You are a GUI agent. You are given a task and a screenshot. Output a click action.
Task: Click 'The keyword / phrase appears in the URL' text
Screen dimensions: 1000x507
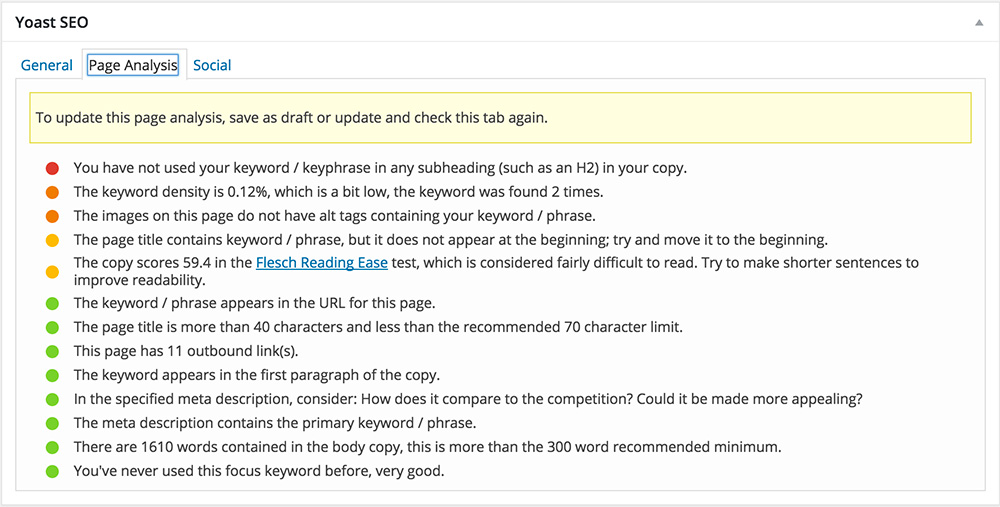(254, 304)
